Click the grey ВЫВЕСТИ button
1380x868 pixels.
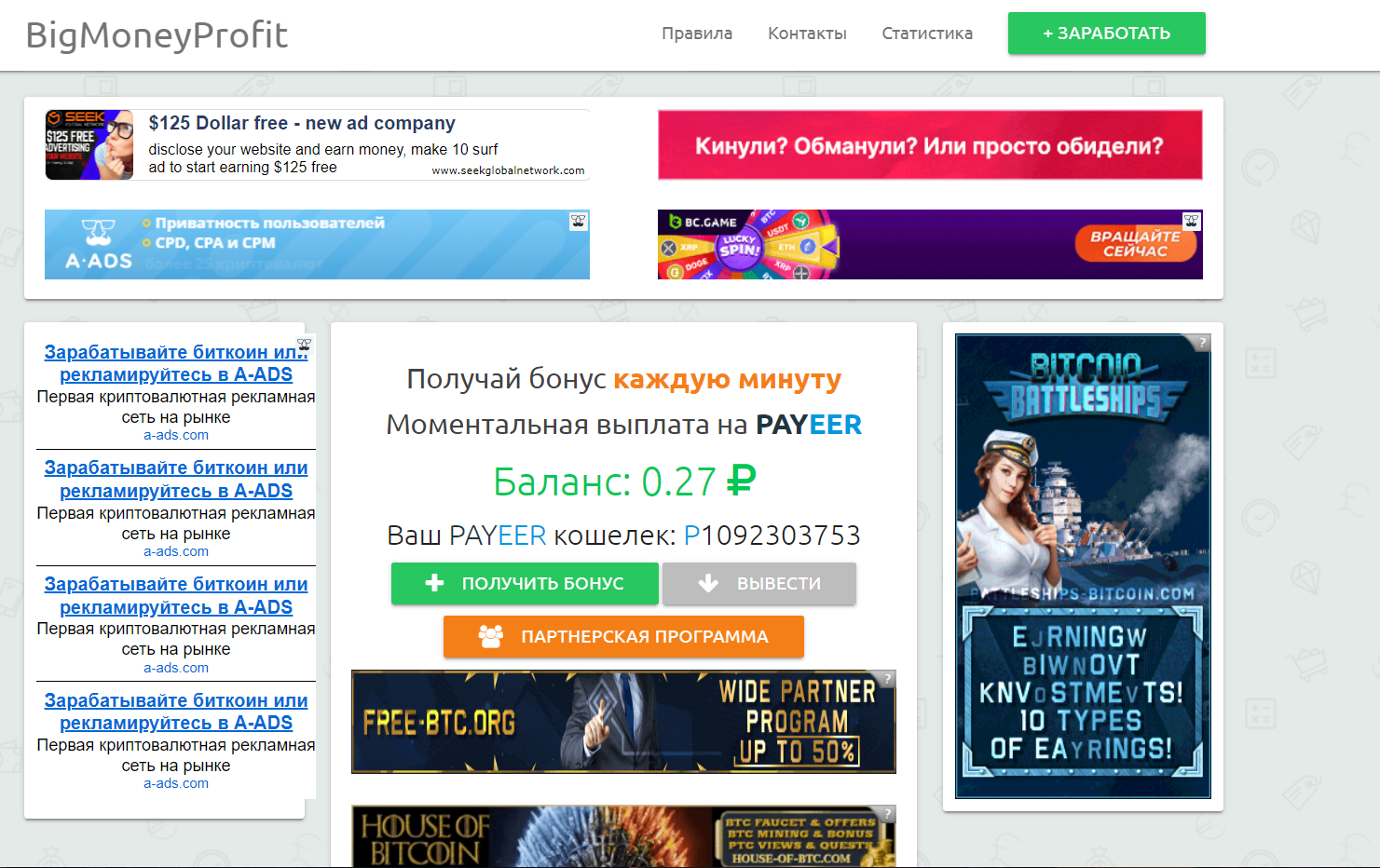click(759, 584)
